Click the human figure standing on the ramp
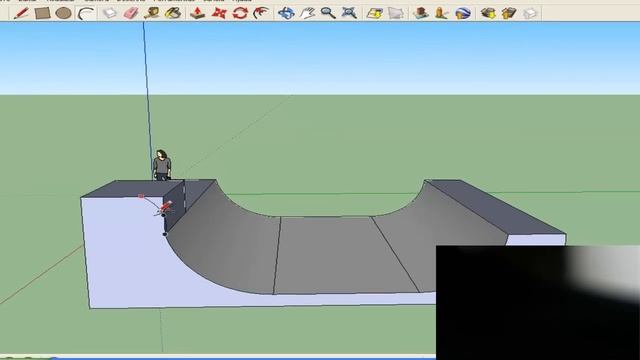The image size is (640, 360). 162,165
